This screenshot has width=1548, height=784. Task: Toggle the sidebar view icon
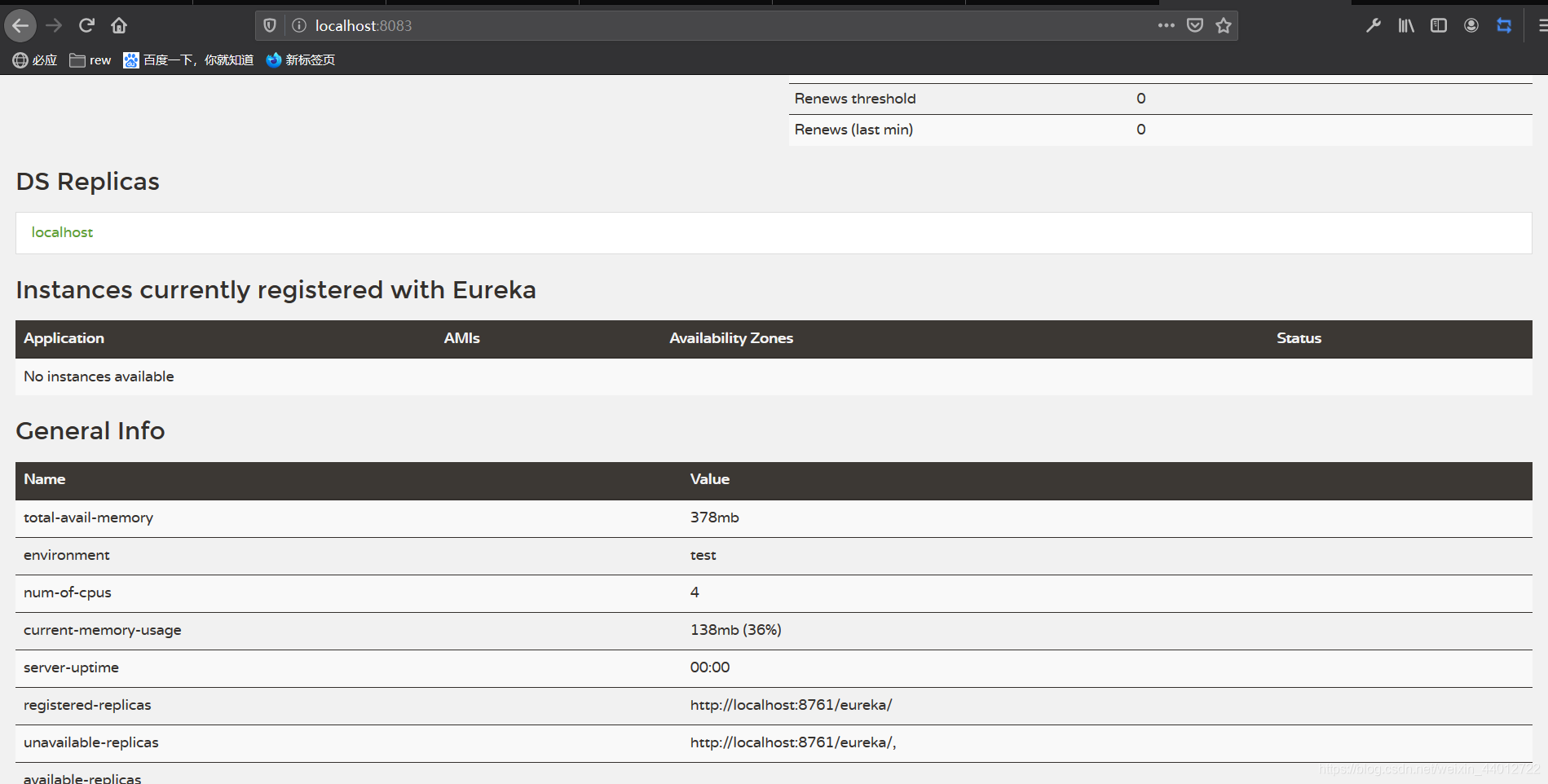pyautogui.click(x=1439, y=25)
